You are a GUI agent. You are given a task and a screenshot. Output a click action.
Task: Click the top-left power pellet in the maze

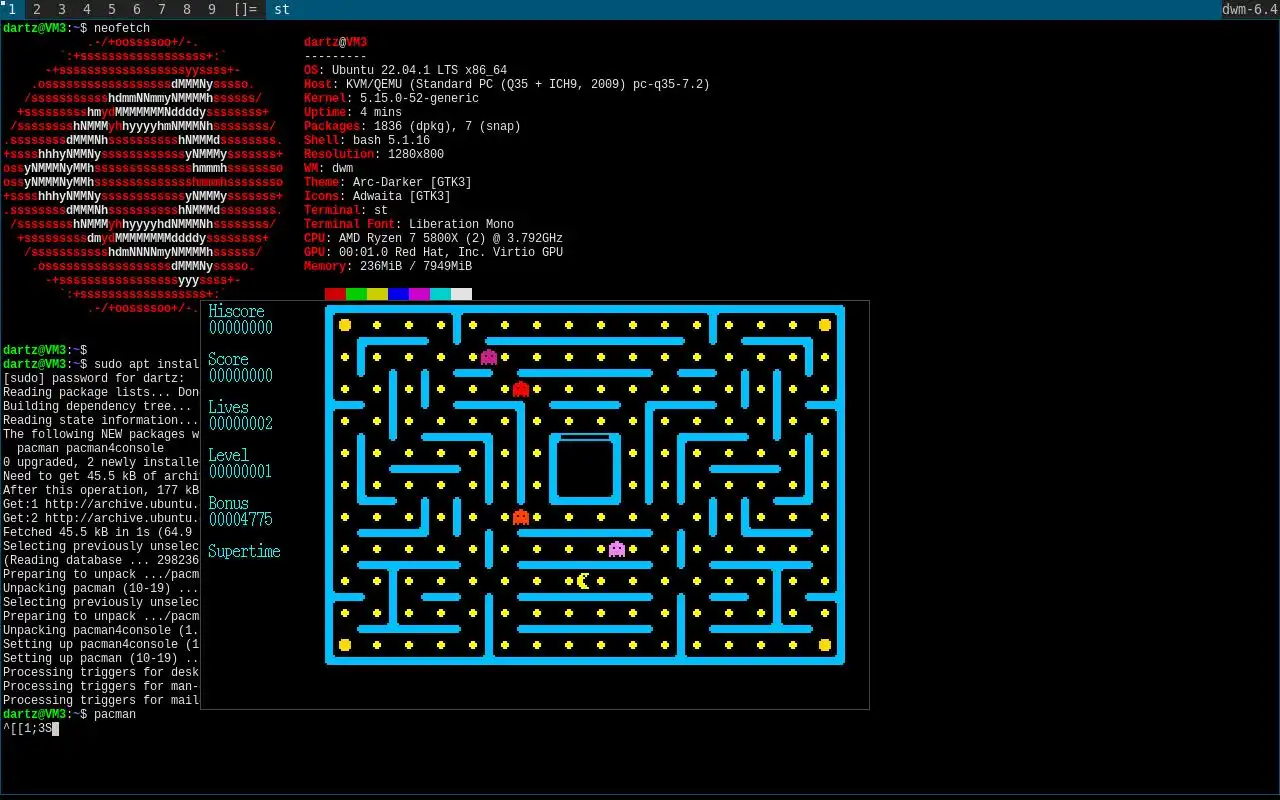tap(345, 325)
